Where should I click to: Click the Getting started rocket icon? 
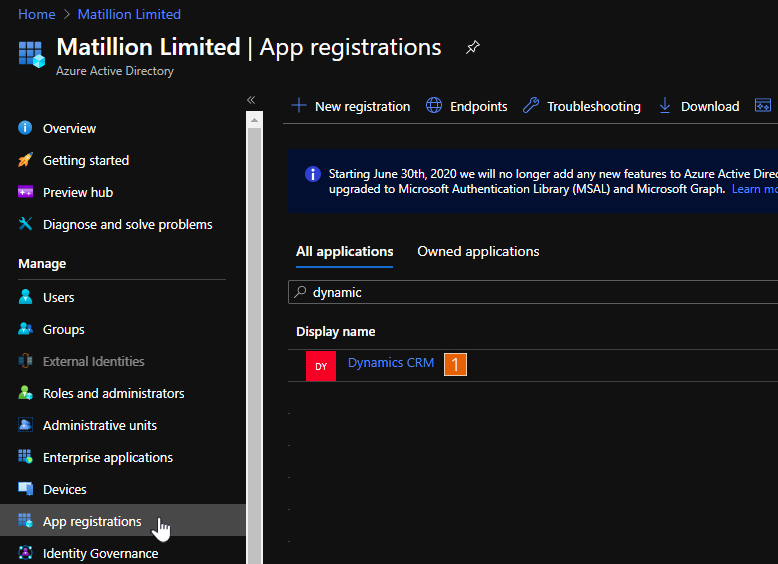pos(25,160)
